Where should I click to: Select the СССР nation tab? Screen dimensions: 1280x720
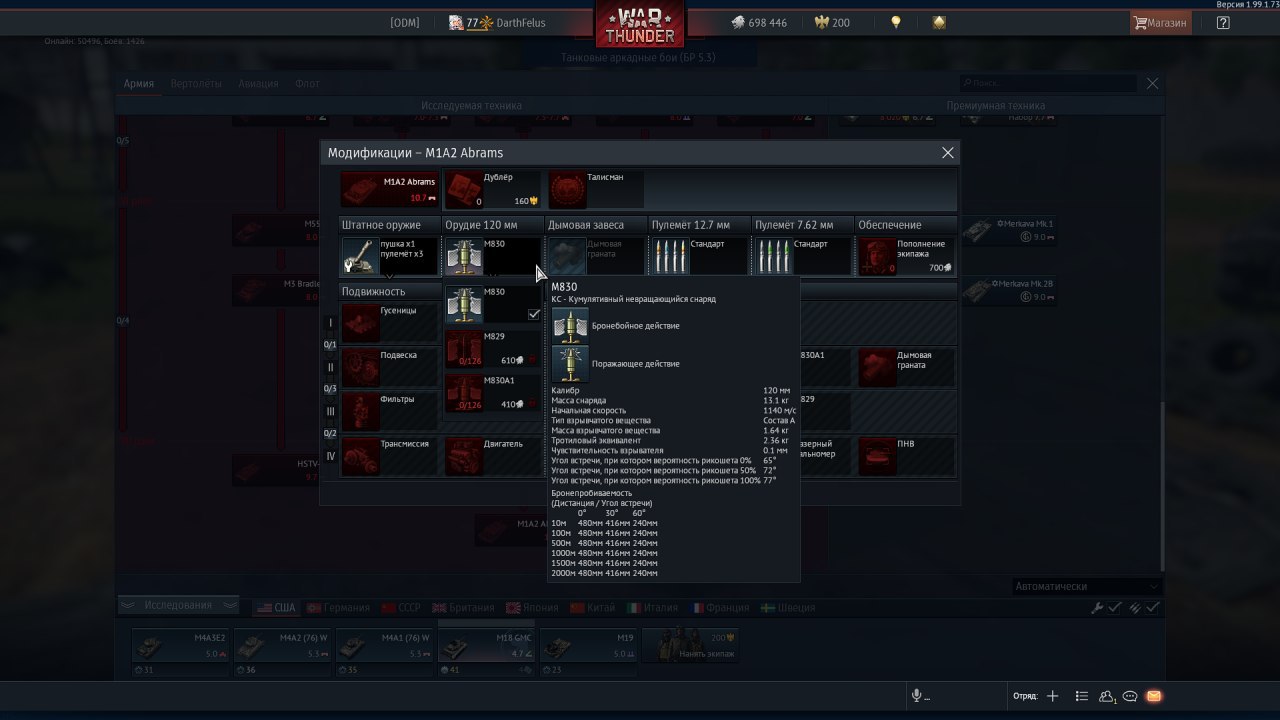pos(400,608)
